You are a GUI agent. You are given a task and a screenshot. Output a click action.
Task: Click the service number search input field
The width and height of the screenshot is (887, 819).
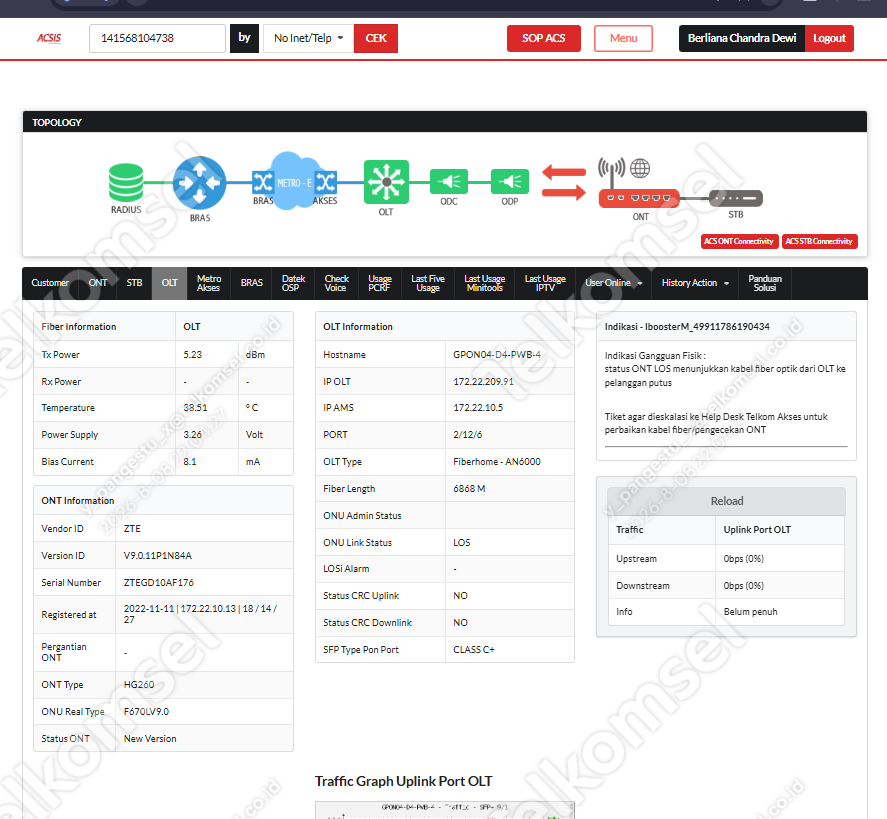(157, 38)
